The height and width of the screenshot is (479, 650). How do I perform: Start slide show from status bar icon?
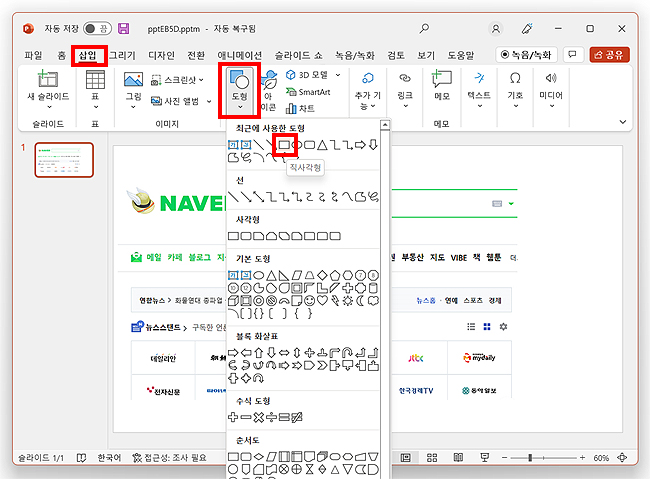(x=484, y=457)
